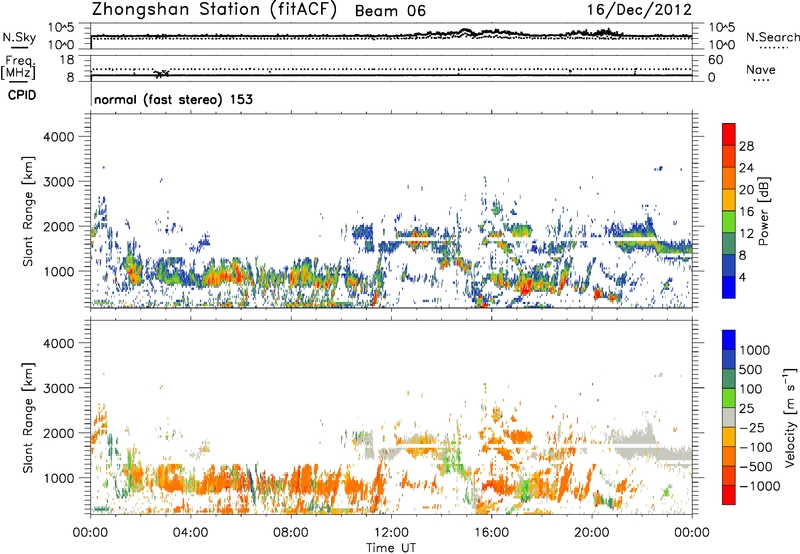Select the 2000 tick in velocity panel
The image size is (800, 554).
59,433
